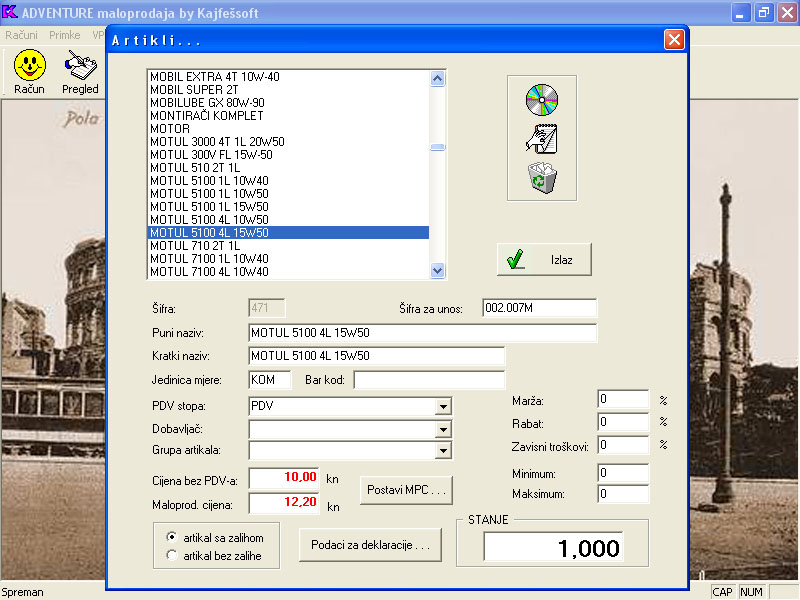Click the article list scrollbar thumb

[x=437, y=147]
